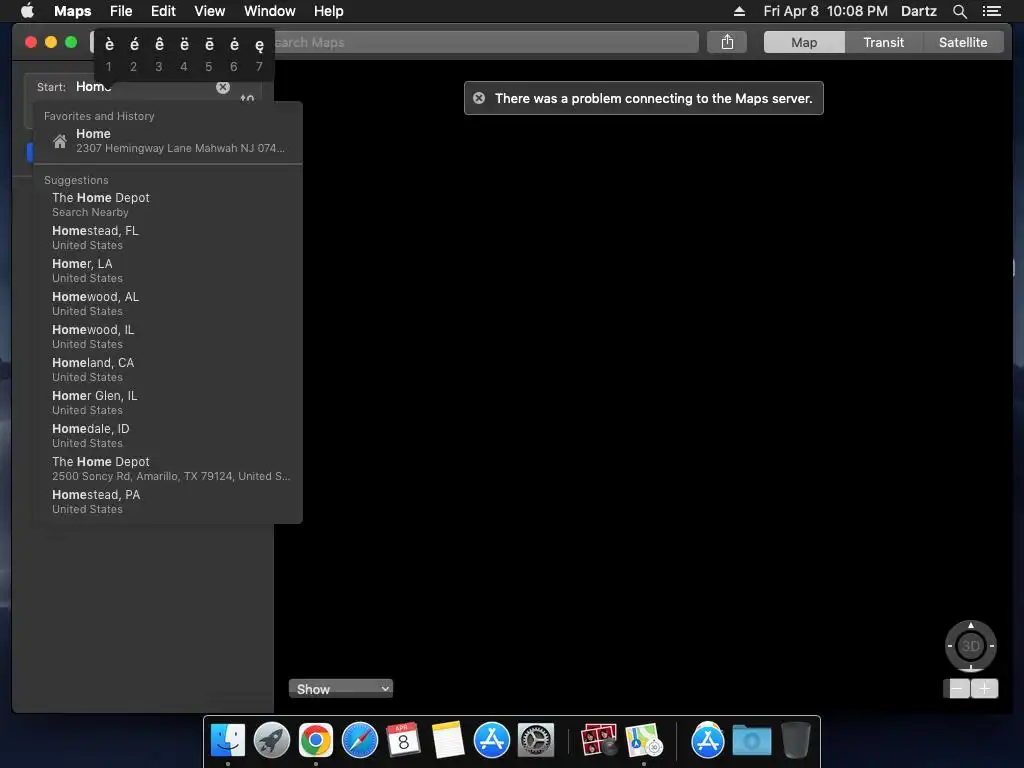The width and height of the screenshot is (1024, 768).
Task: Choose accent character ė option 6
Action: coord(234,53)
